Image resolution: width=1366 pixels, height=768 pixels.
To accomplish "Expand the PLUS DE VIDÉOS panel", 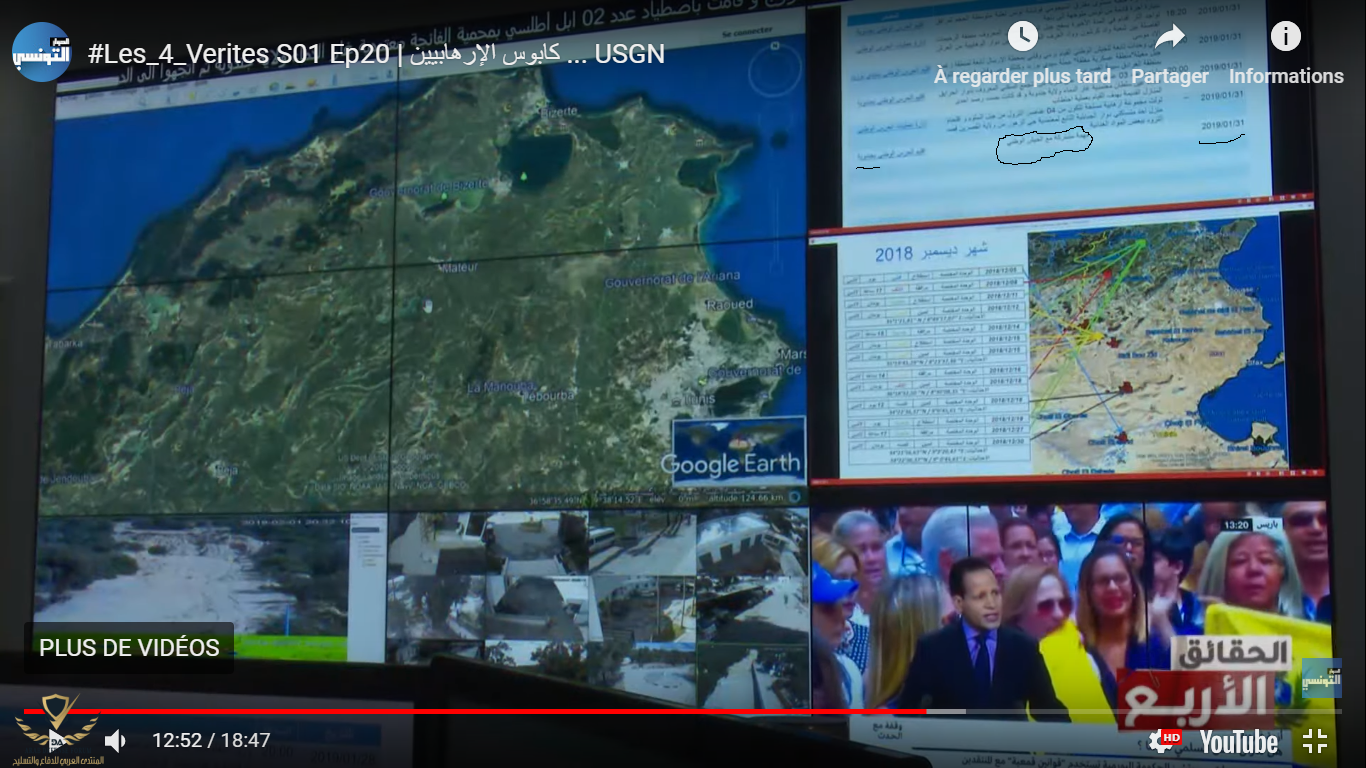I will click(129, 648).
